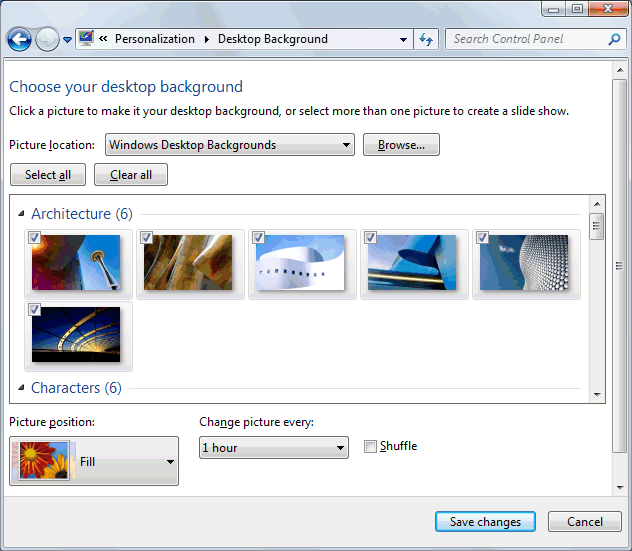632x551 pixels.
Task: Enable the Shuffle checkbox
Action: [370, 447]
